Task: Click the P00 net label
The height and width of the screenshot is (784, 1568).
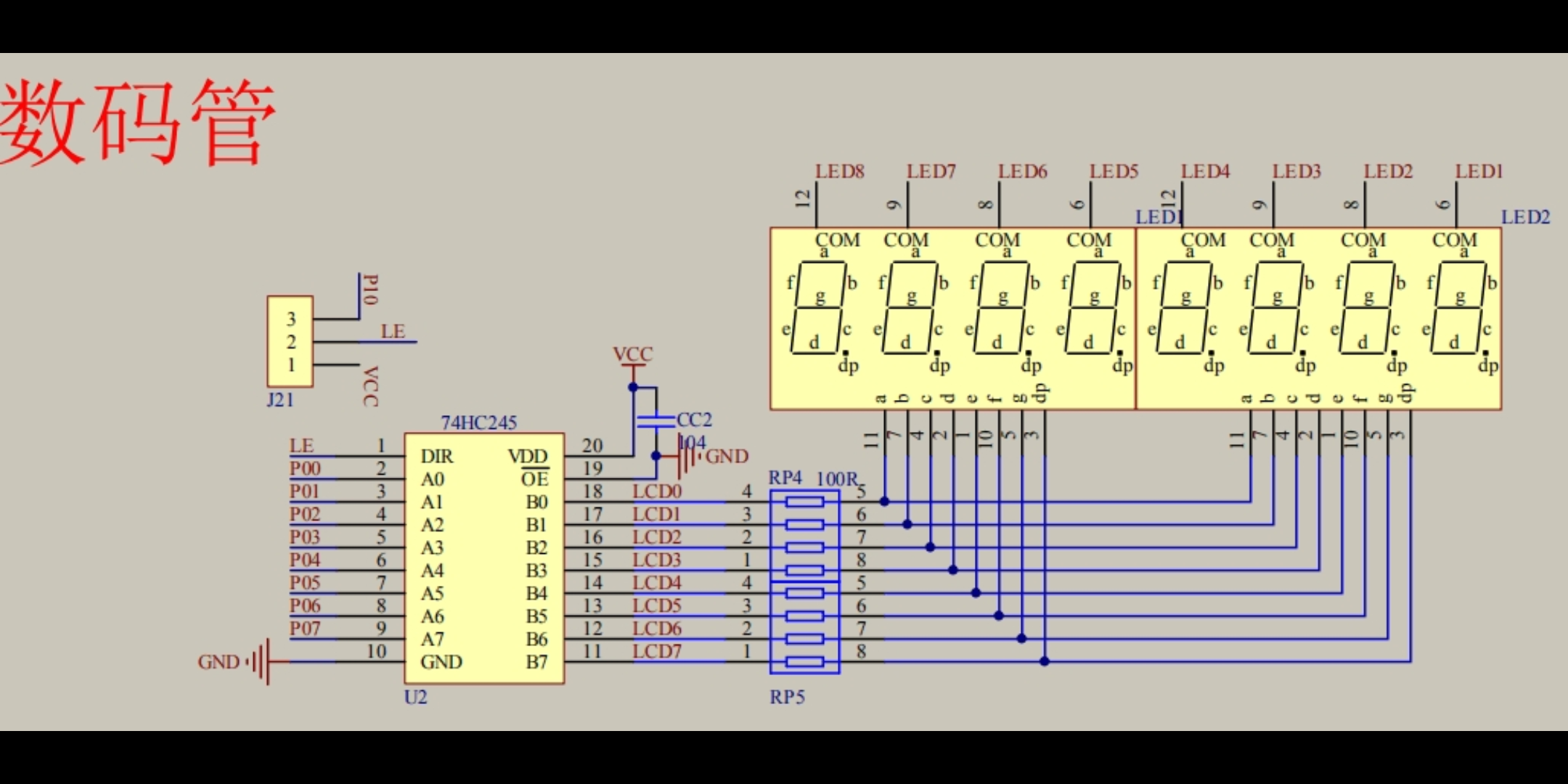Action: pos(305,468)
